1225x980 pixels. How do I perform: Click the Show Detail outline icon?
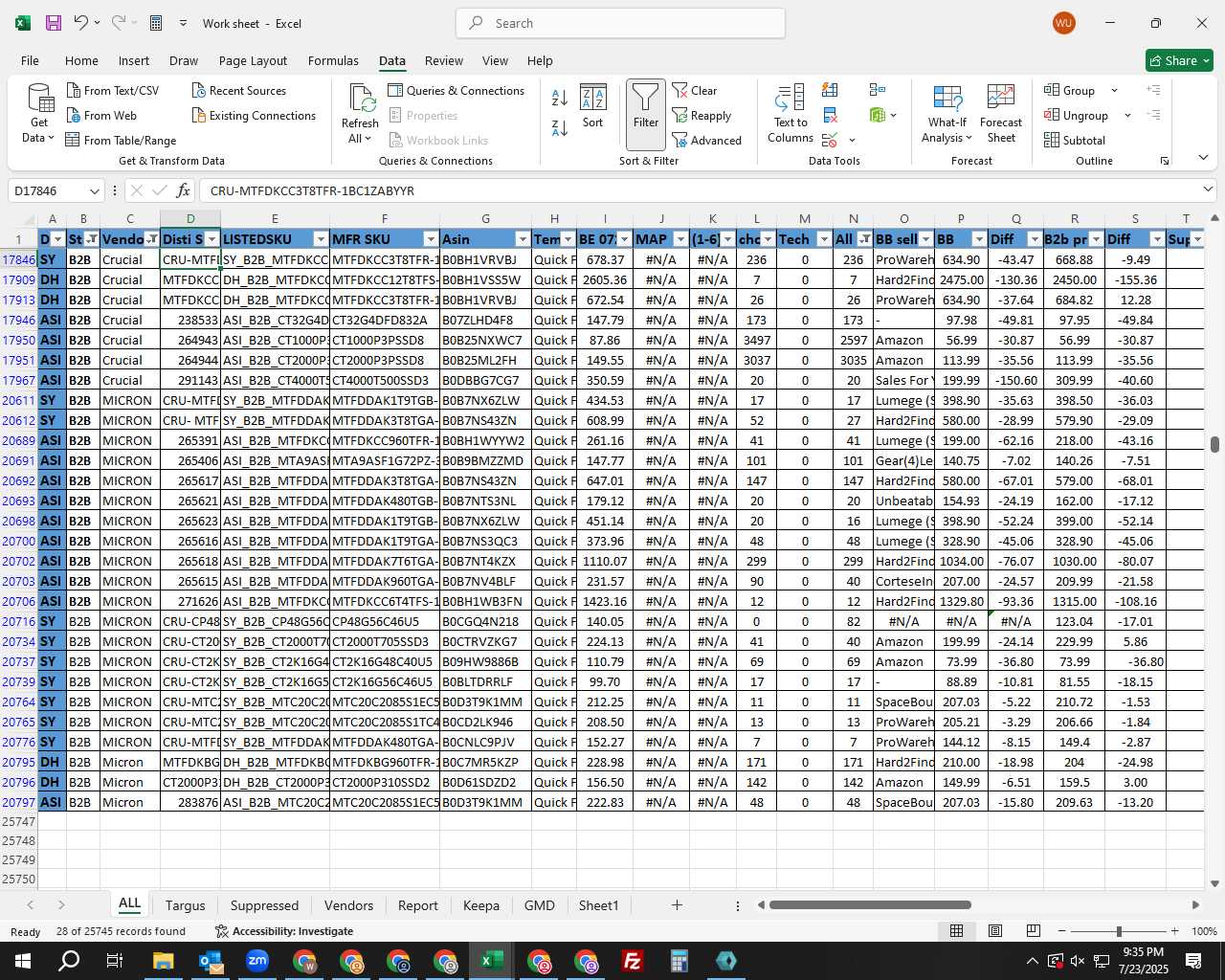pyautogui.click(x=1153, y=90)
